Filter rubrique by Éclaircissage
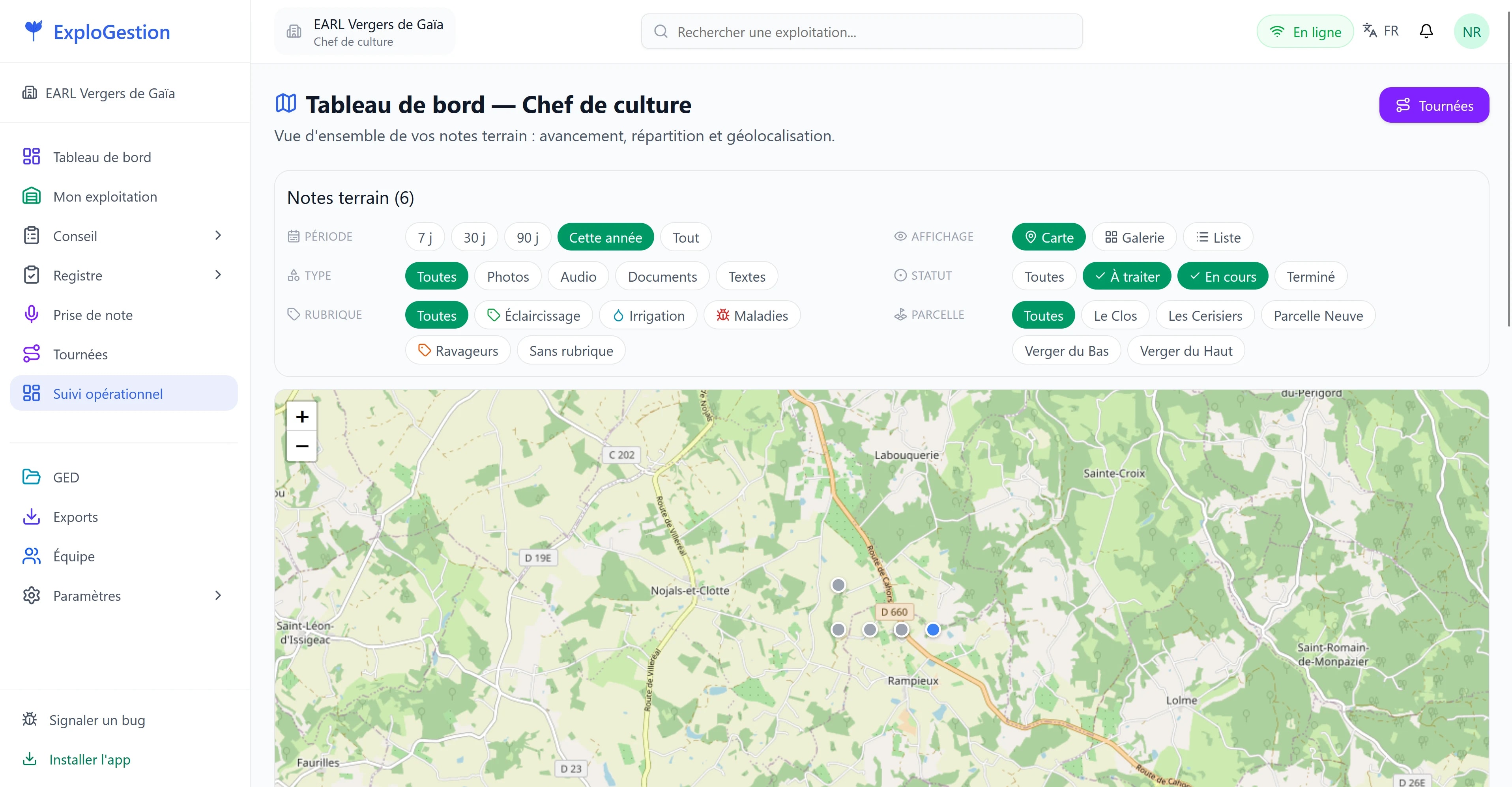This screenshot has width=1512, height=787. (x=533, y=315)
